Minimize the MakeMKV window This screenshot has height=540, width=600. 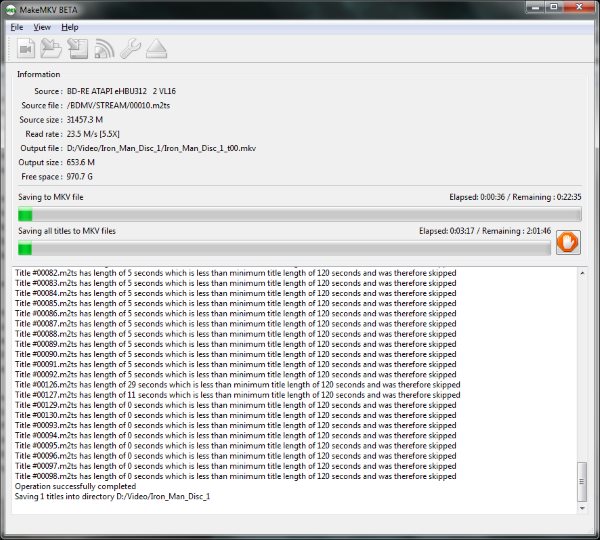click(535, 7)
